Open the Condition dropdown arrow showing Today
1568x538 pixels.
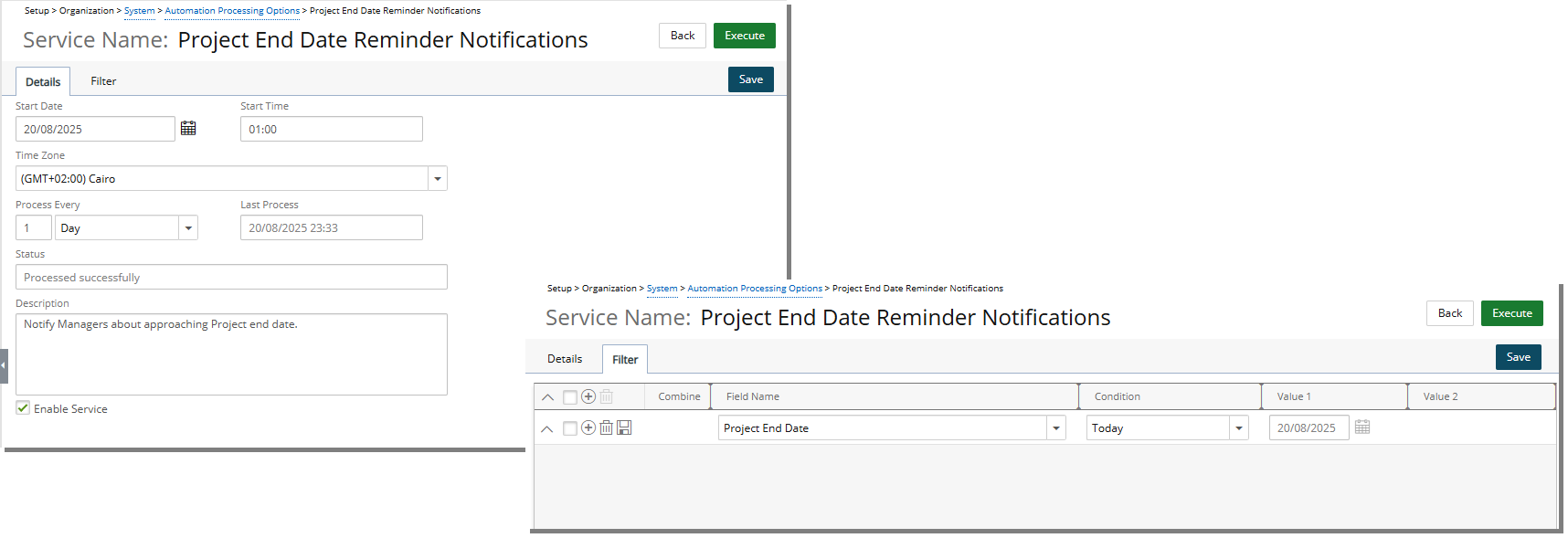[1239, 427]
